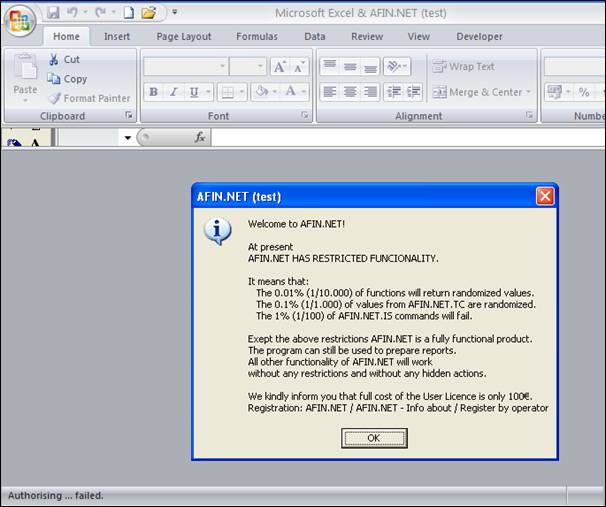Open the Font Color dropdown arrow
606x507 pixels.
(x=304, y=92)
